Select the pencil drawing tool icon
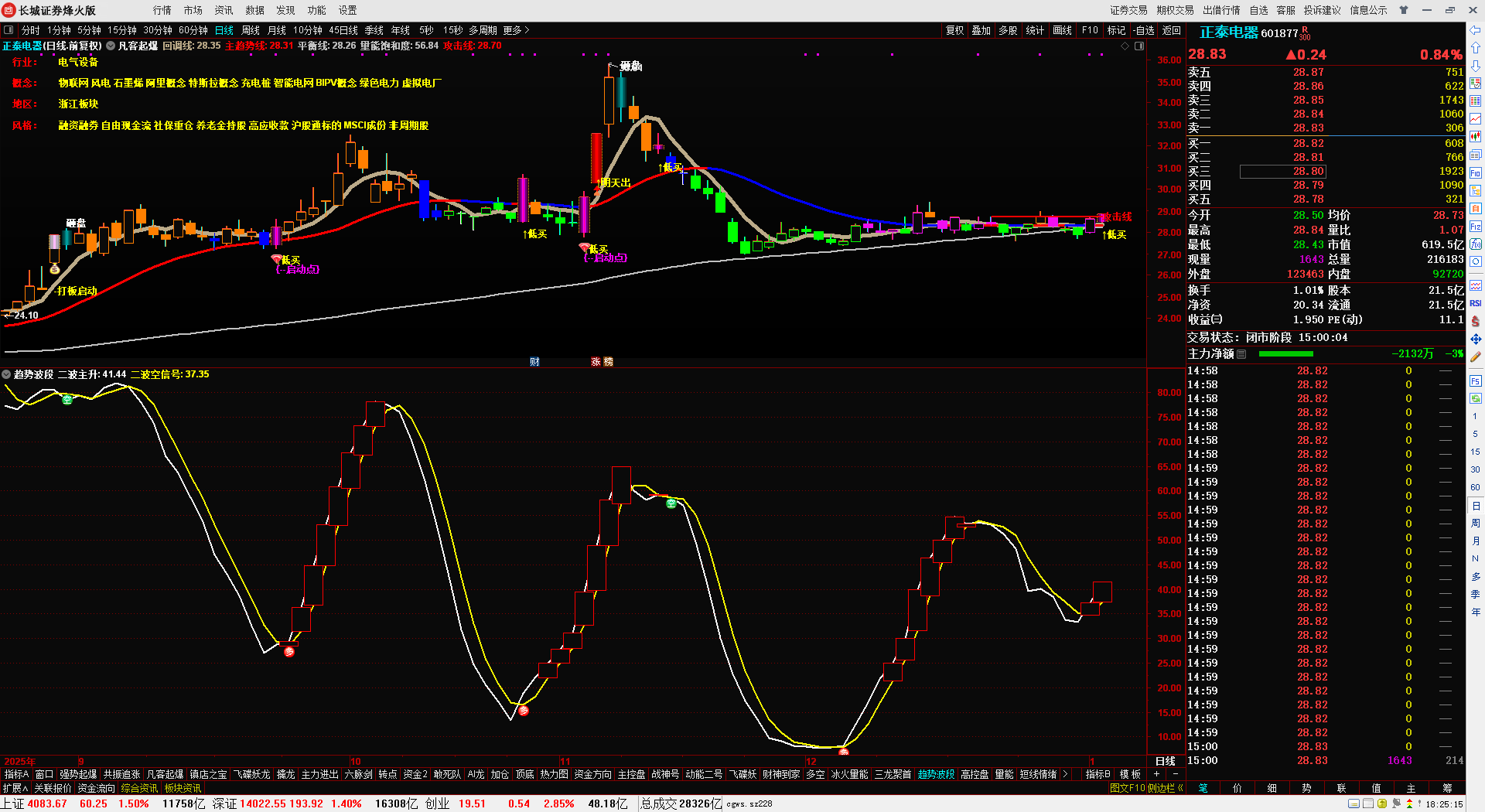1485x812 pixels. point(1476,357)
